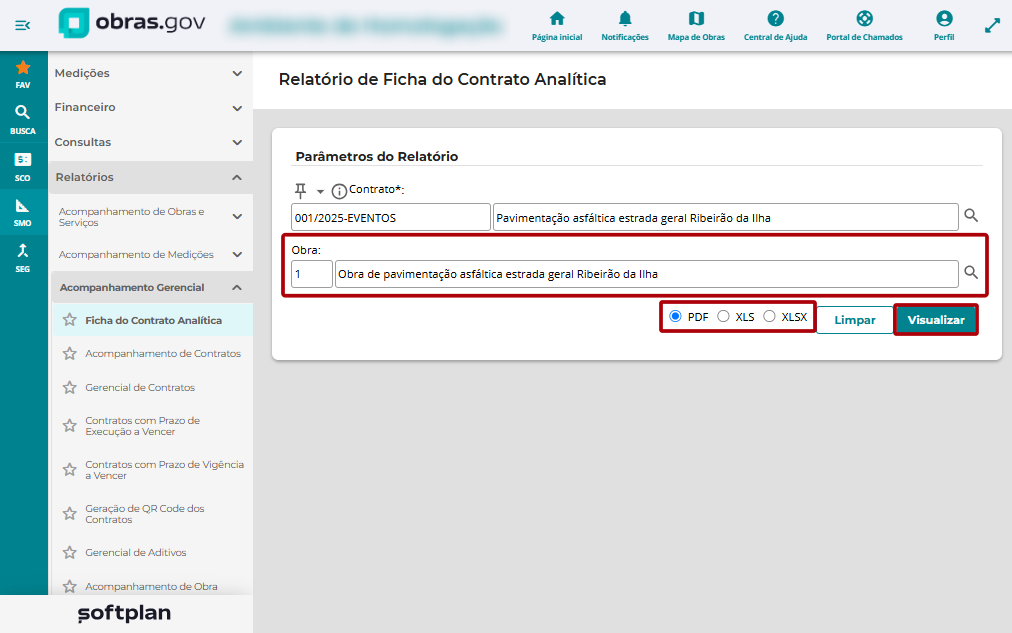The image size is (1012, 633).
Task: Click the Obra number field
Action: coord(312,274)
